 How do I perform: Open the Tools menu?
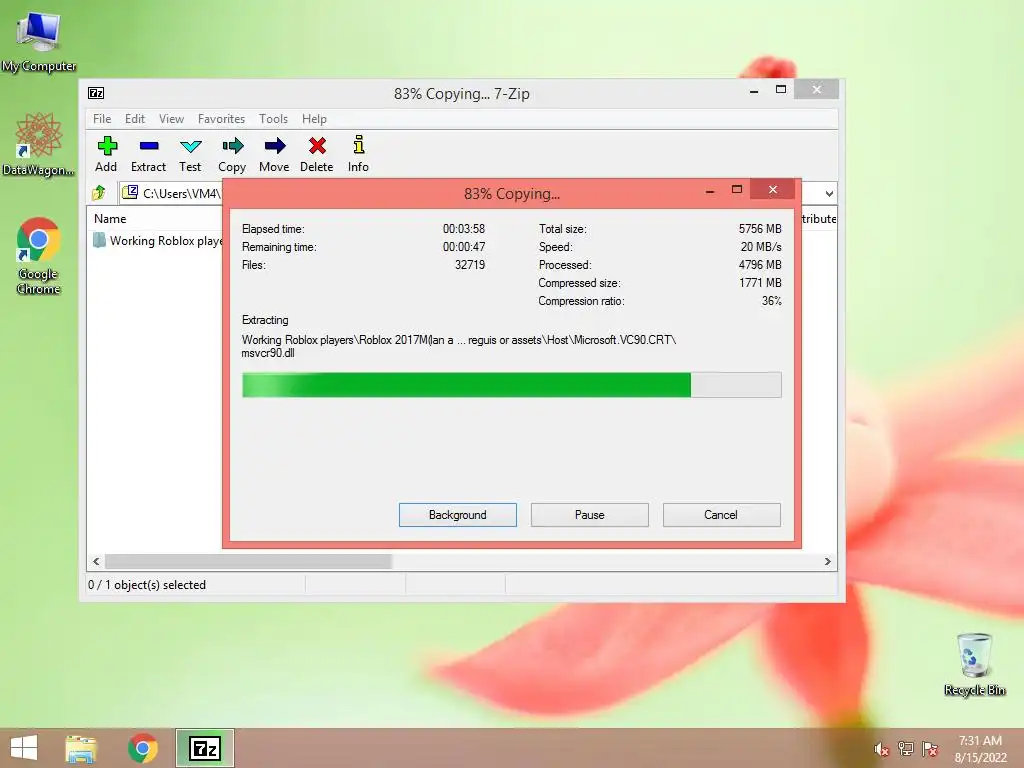(x=273, y=119)
